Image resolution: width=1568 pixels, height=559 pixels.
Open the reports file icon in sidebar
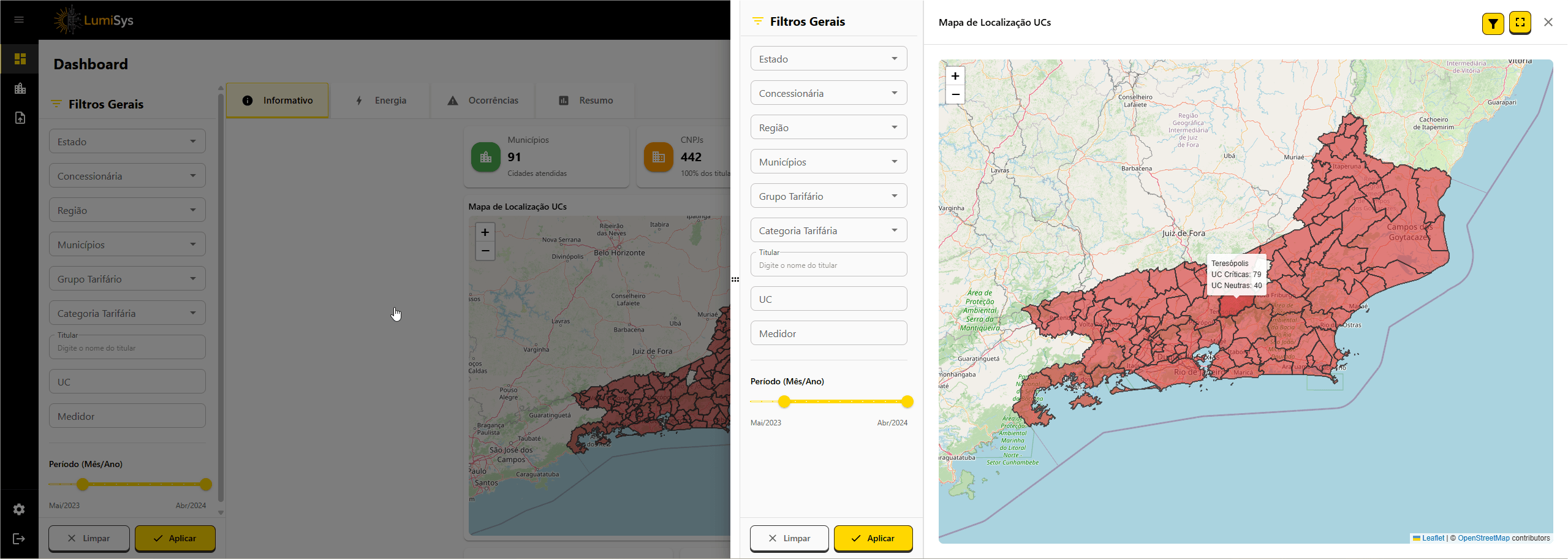click(x=19, y=117)
